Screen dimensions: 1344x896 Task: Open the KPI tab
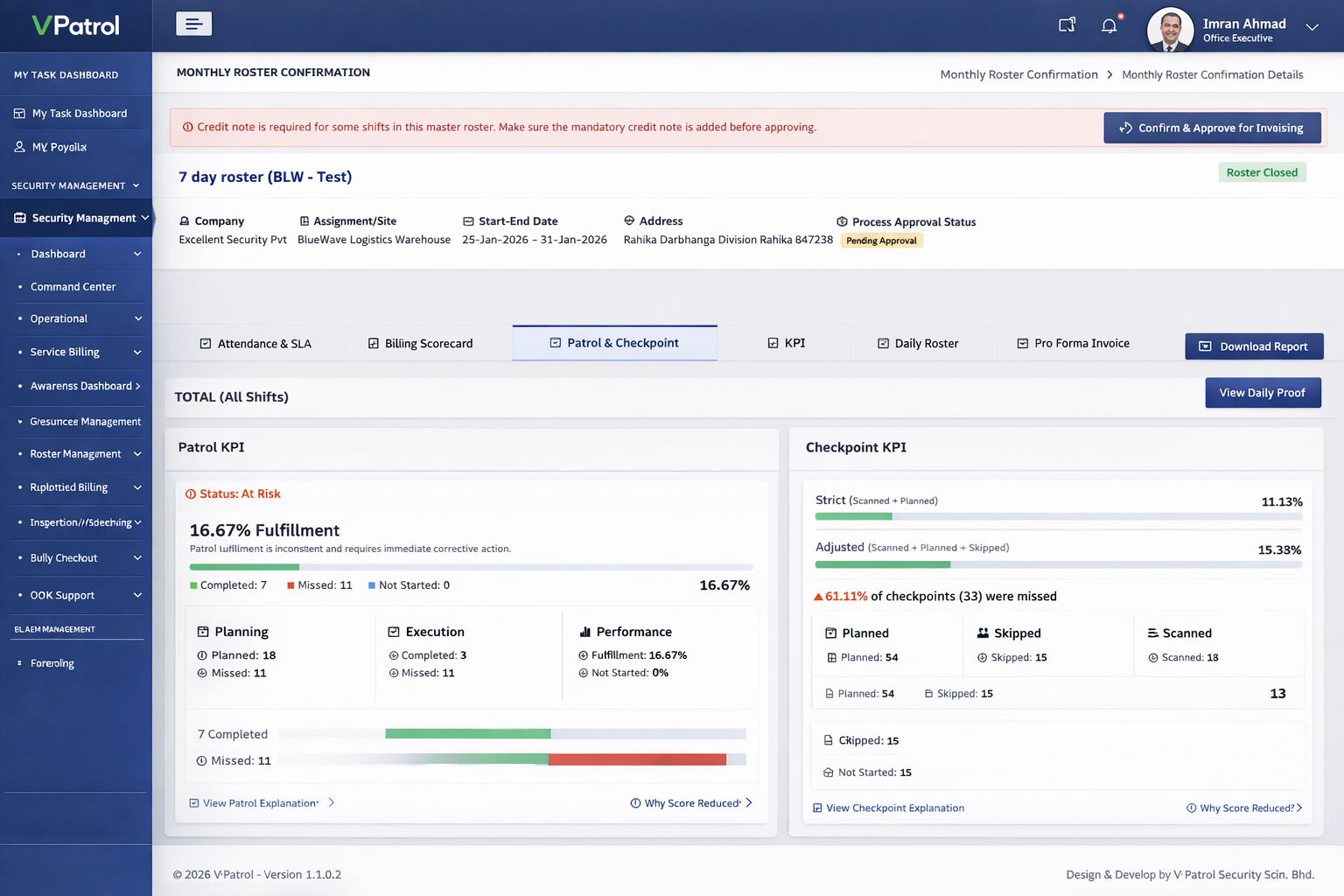pos(786,343)
